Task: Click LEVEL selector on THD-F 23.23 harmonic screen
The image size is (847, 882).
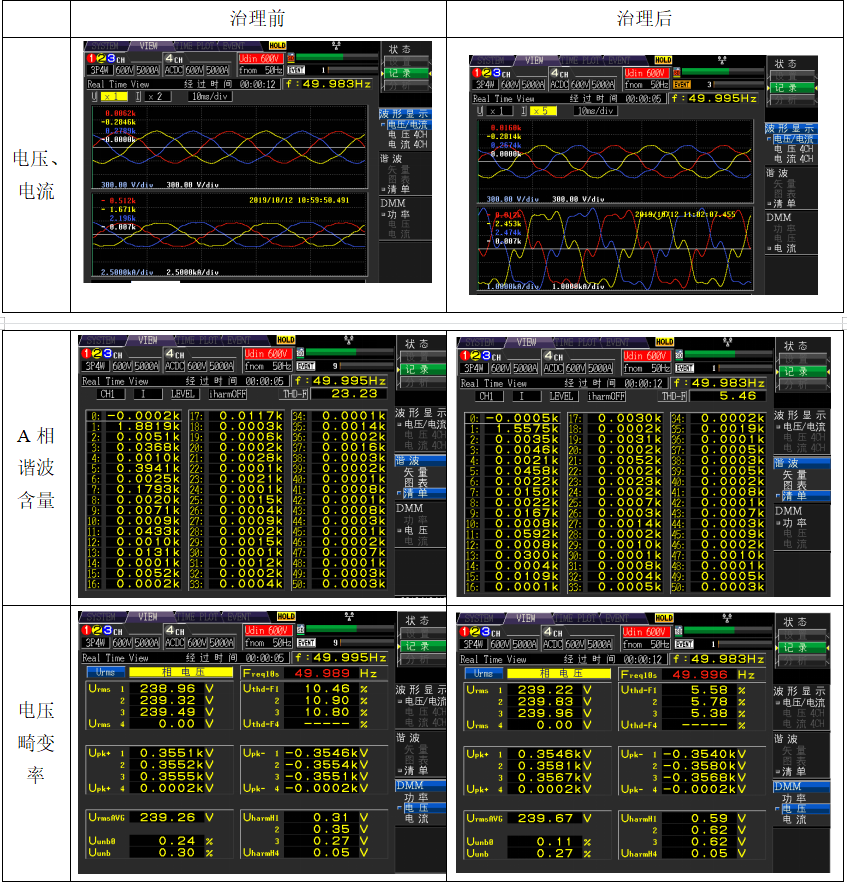Action: click(x=183, y=394)
